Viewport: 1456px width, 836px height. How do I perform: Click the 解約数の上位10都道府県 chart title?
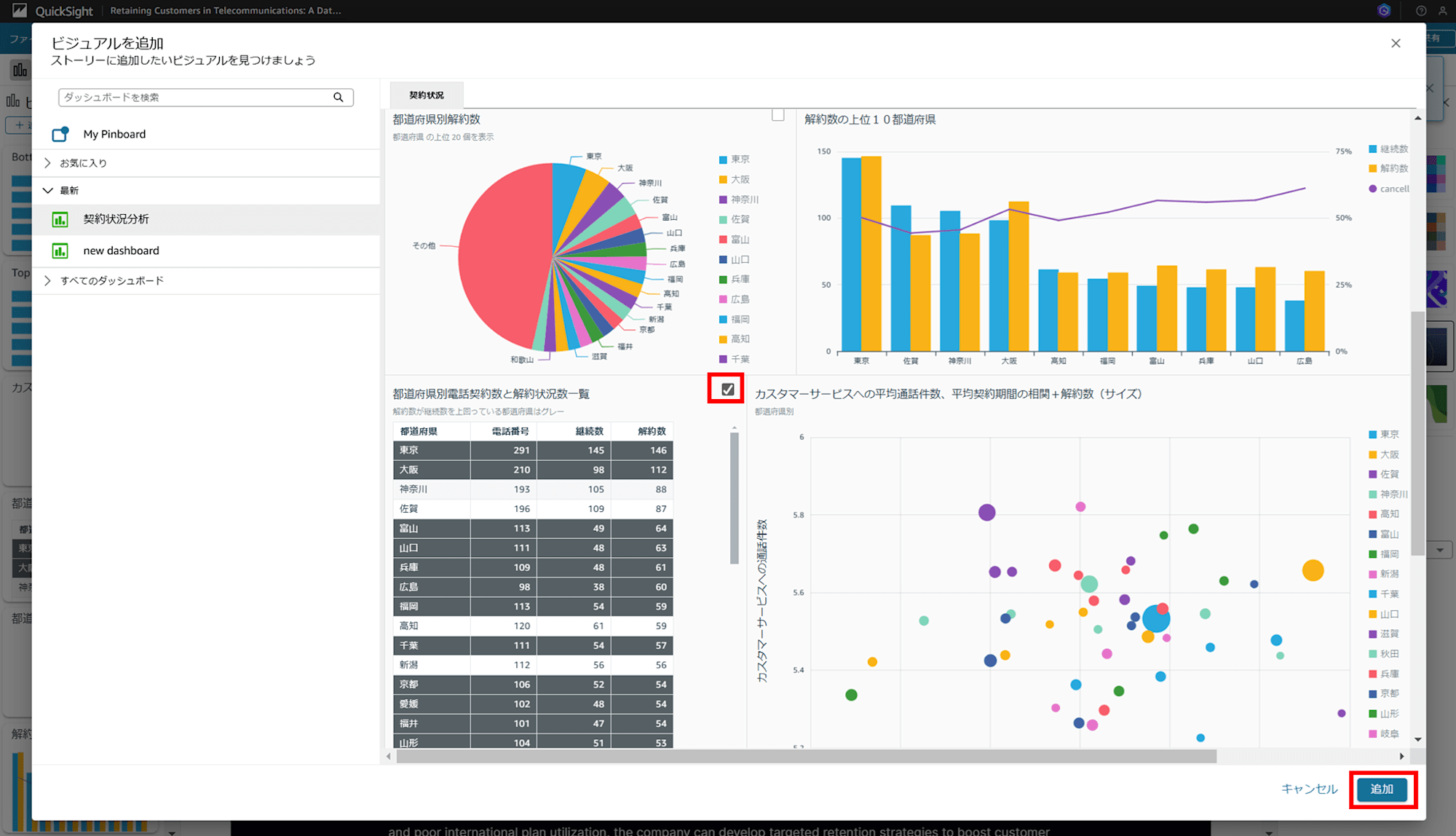(x=870, y=119)
